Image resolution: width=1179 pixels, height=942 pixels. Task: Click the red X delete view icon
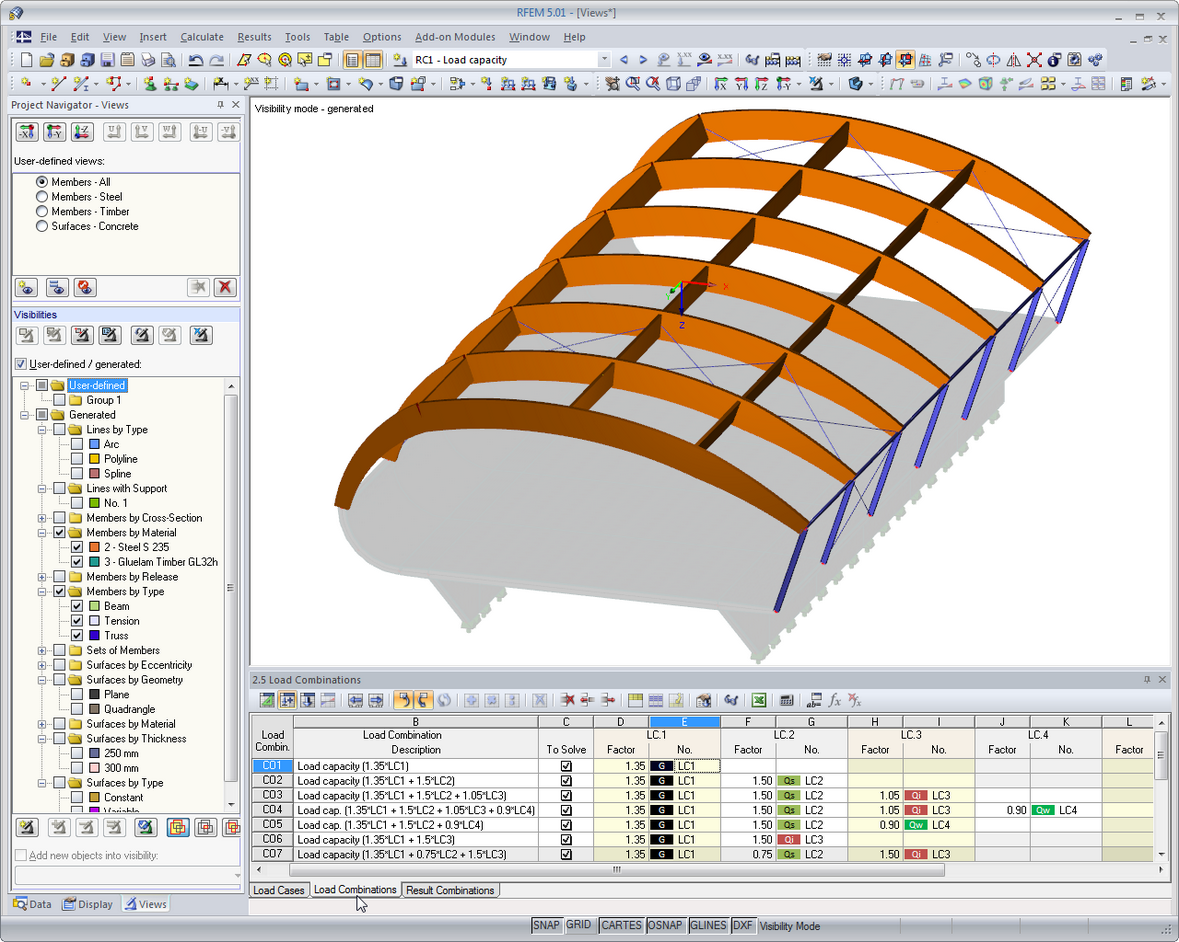[x=225, y=287]
